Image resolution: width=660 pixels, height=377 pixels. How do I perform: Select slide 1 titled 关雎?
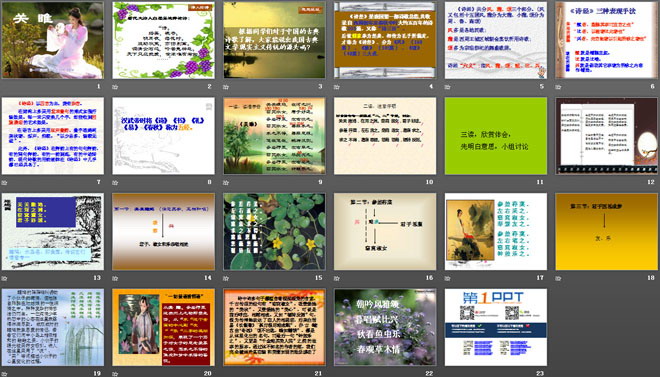[53, 40]
